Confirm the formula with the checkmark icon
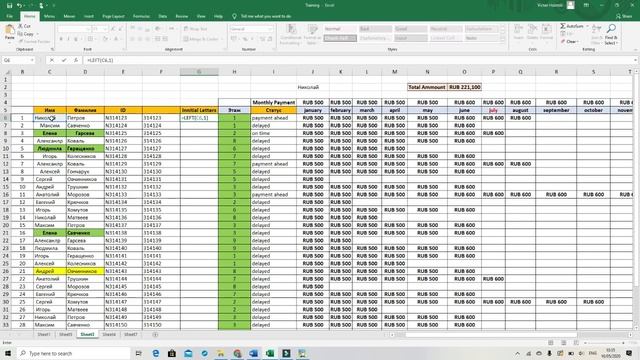The width and height of the screenshot is (640, 360). coord(64,60)
